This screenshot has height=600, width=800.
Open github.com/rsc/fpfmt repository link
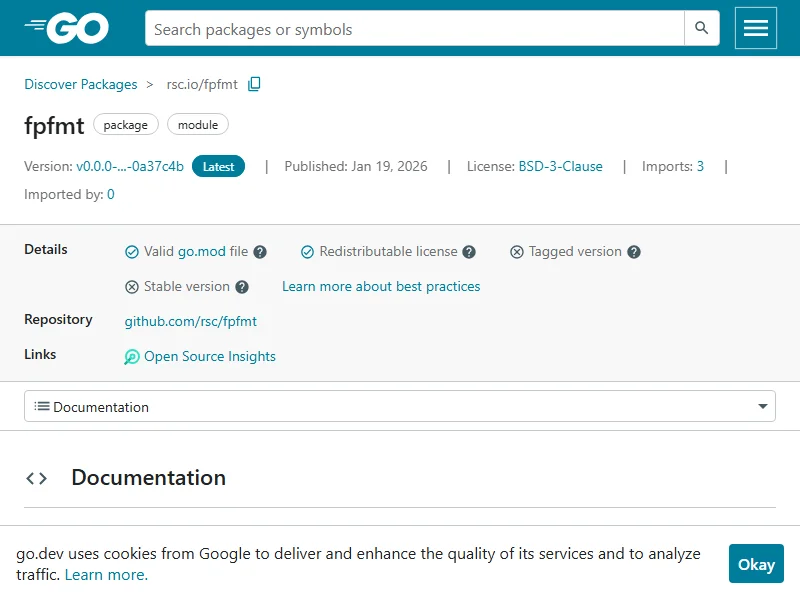tap(190, 321)
